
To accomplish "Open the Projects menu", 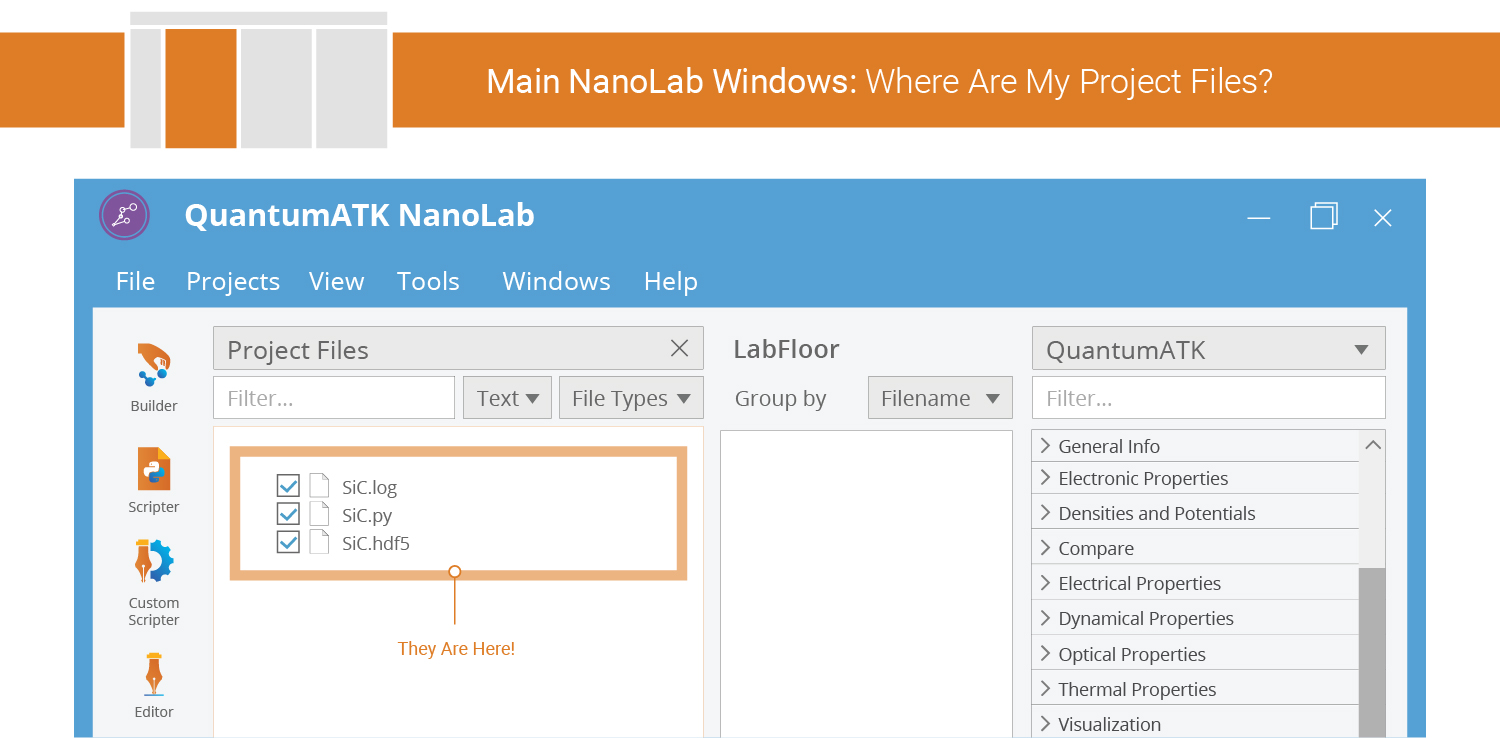I will coord(233,282).
